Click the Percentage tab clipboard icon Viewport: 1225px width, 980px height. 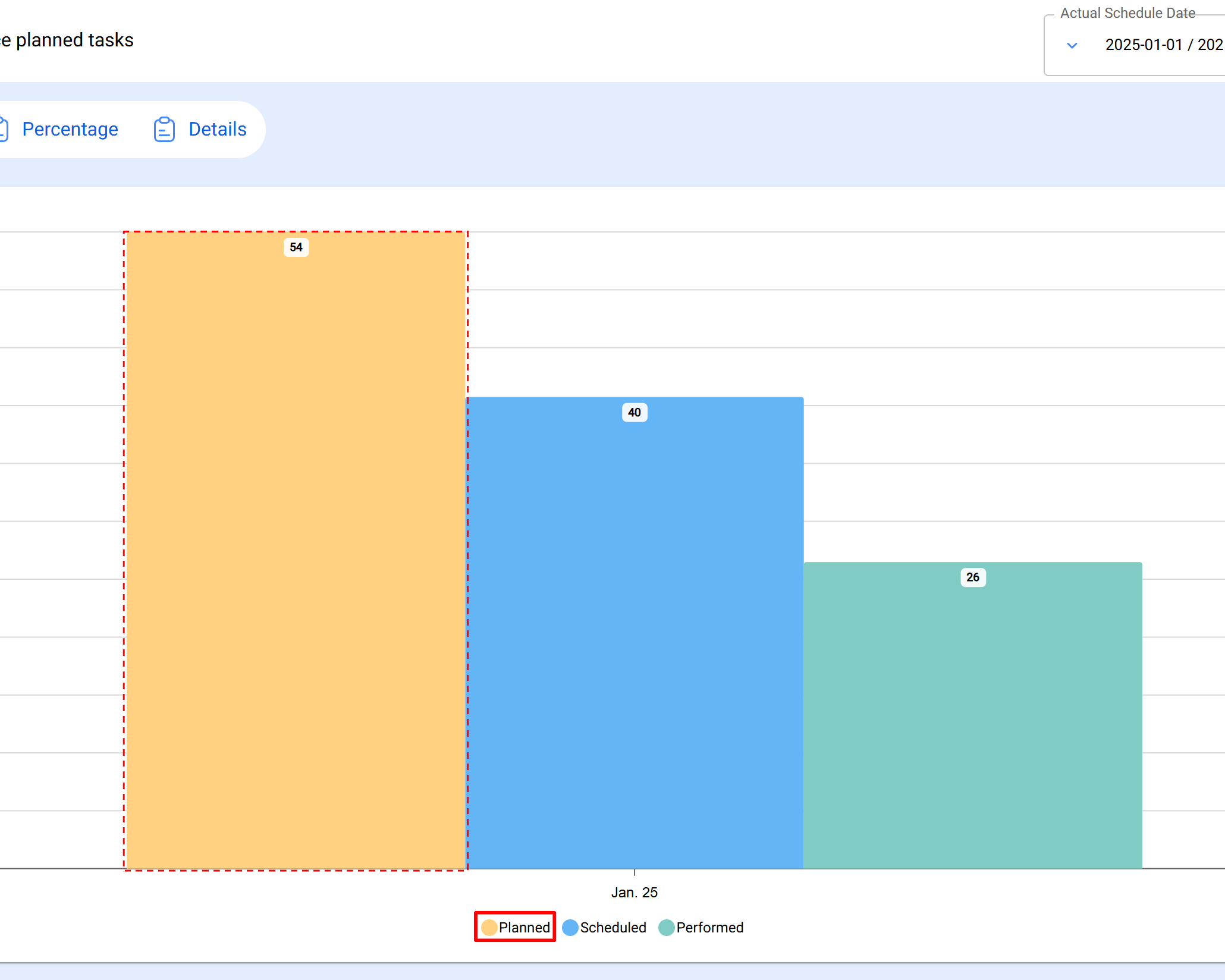[3, 130]
